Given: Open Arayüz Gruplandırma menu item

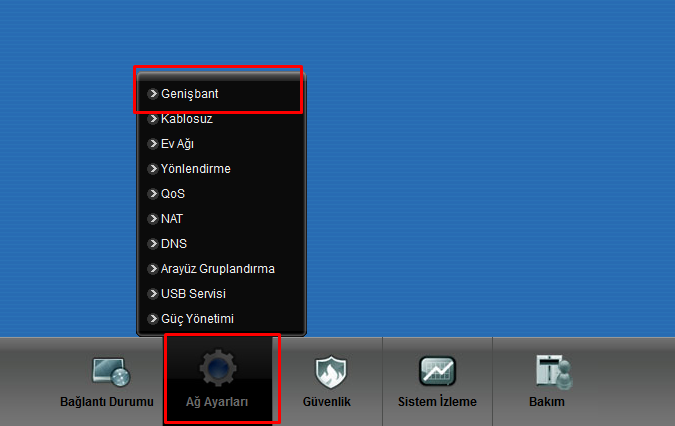Looking at the screenshot, I should [x=217, y=269].
